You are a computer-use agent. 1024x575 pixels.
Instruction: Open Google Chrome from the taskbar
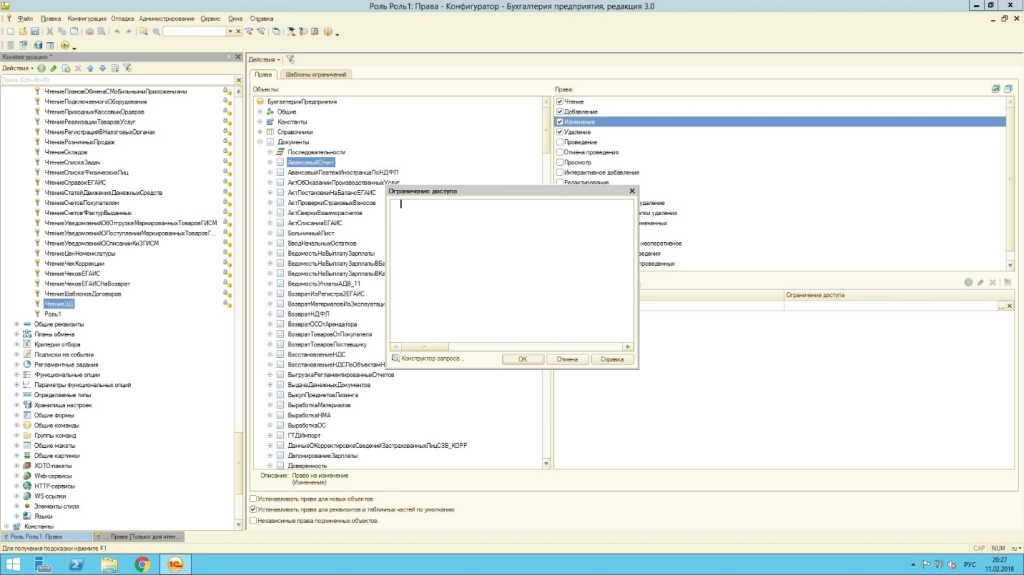pyautogui.click(x=142, y=565)
